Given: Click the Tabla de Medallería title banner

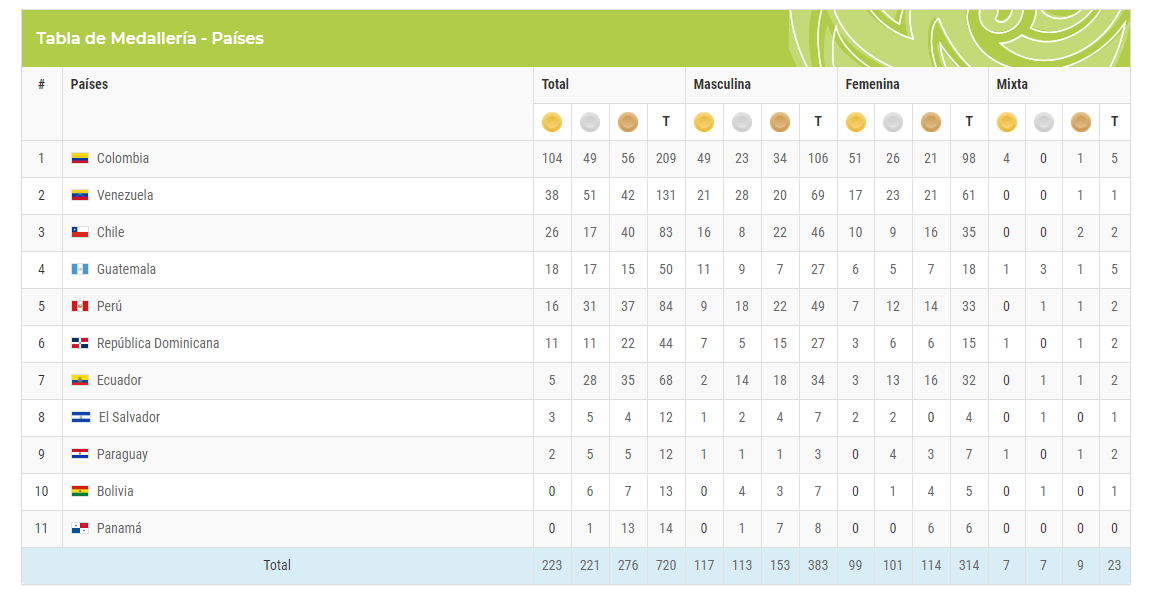Looking at the screenshot, I should tap(576, 38).
